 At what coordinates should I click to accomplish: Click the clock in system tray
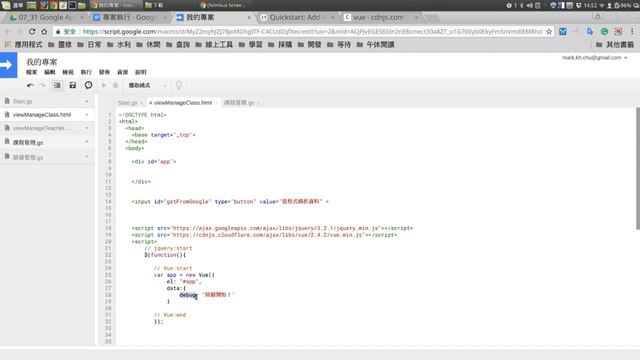590,5
